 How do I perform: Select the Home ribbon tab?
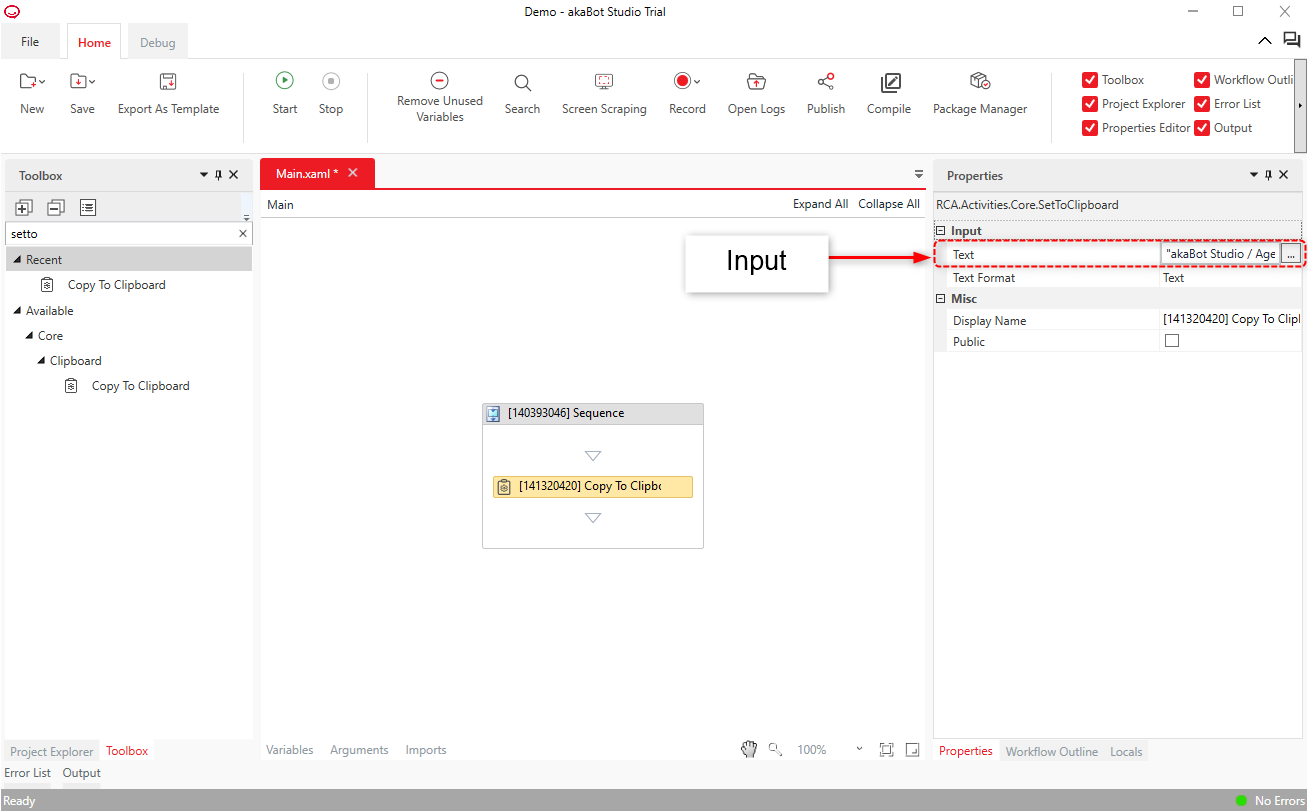(x=95, y=43)
